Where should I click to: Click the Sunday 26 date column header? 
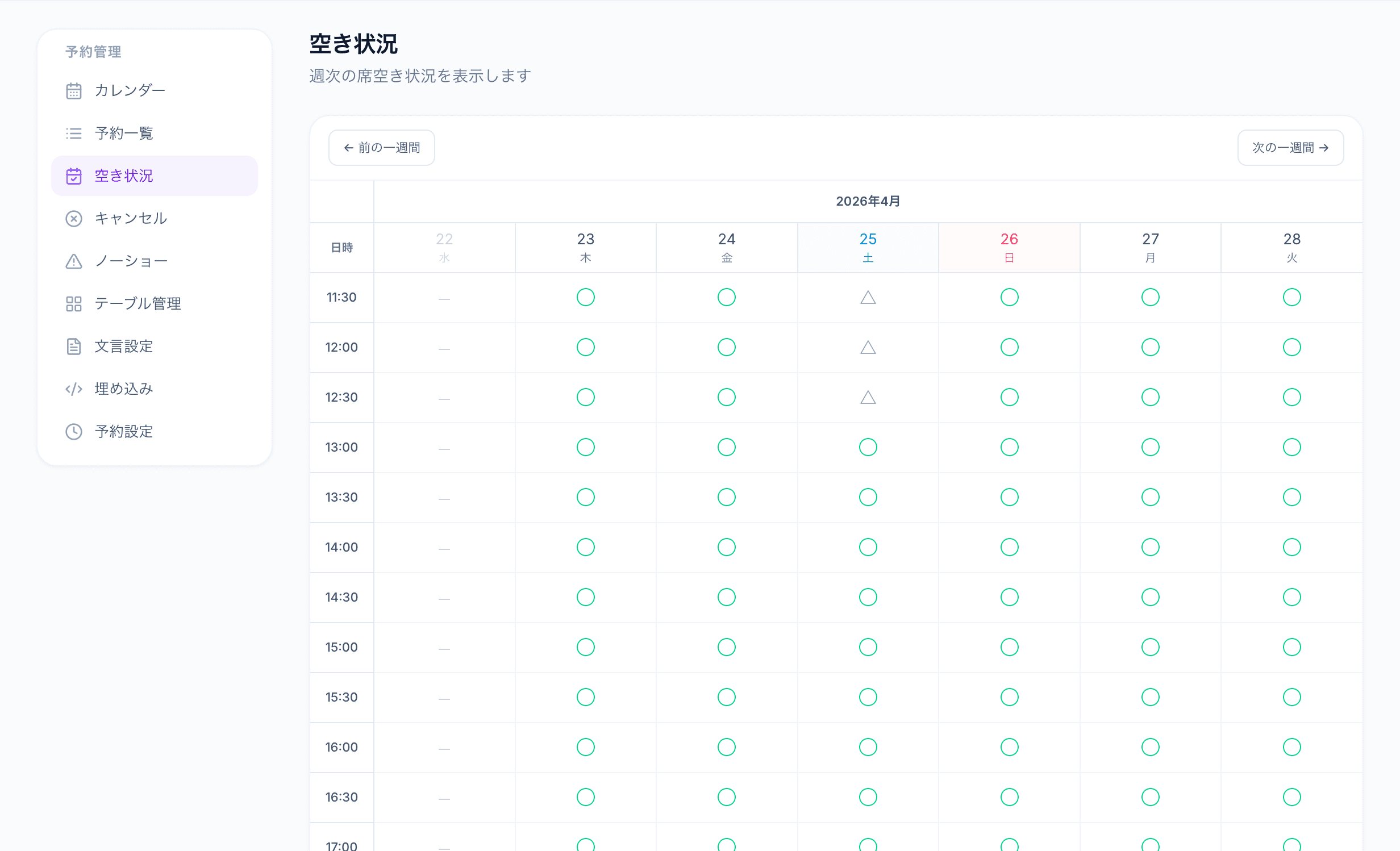point(1009,247)
